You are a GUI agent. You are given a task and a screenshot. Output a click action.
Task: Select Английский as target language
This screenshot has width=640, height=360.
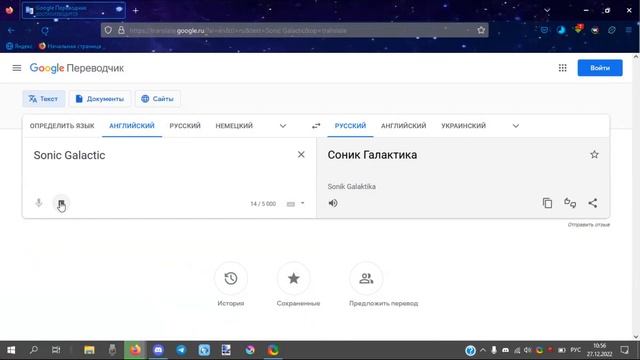coord(403,126)
